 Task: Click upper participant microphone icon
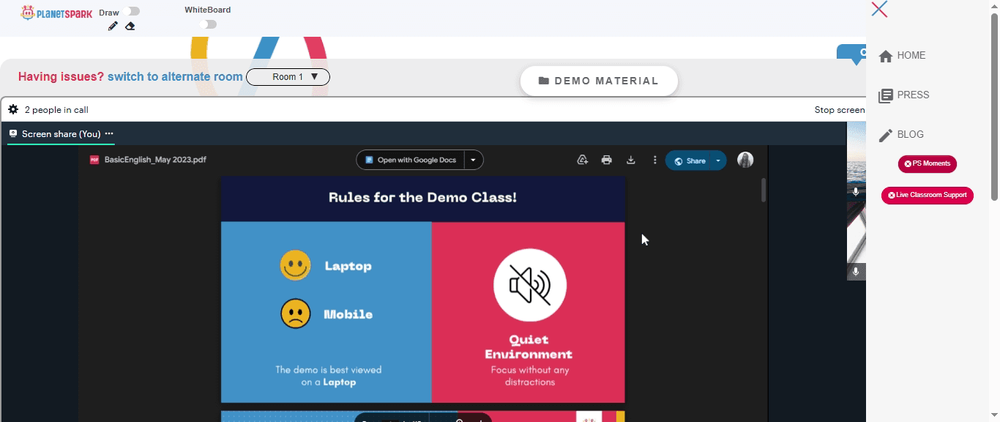pos(856,192)
